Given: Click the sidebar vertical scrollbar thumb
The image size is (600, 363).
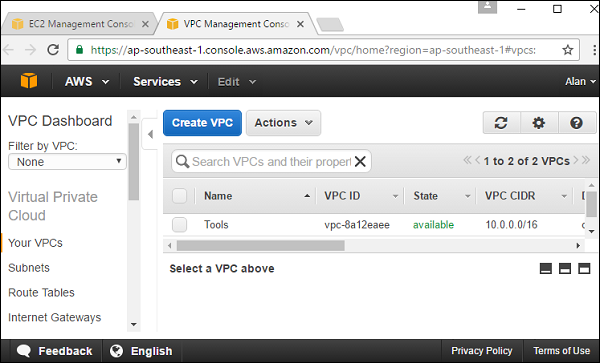Looking at the screenshot, I should 134,161.
